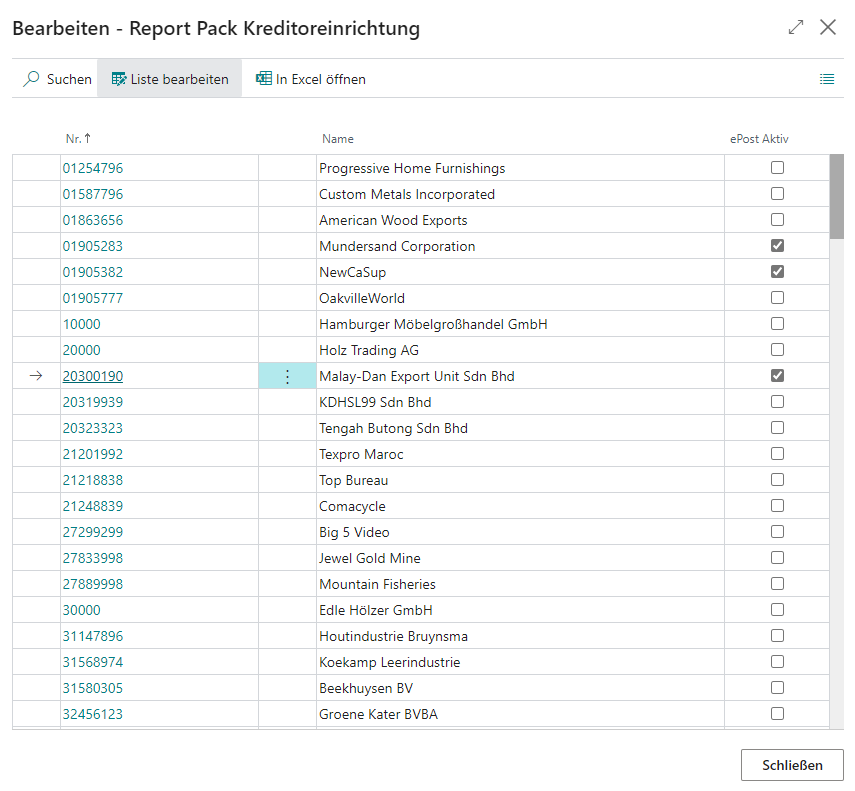Open vendor 20300190 link

(93, 376)
